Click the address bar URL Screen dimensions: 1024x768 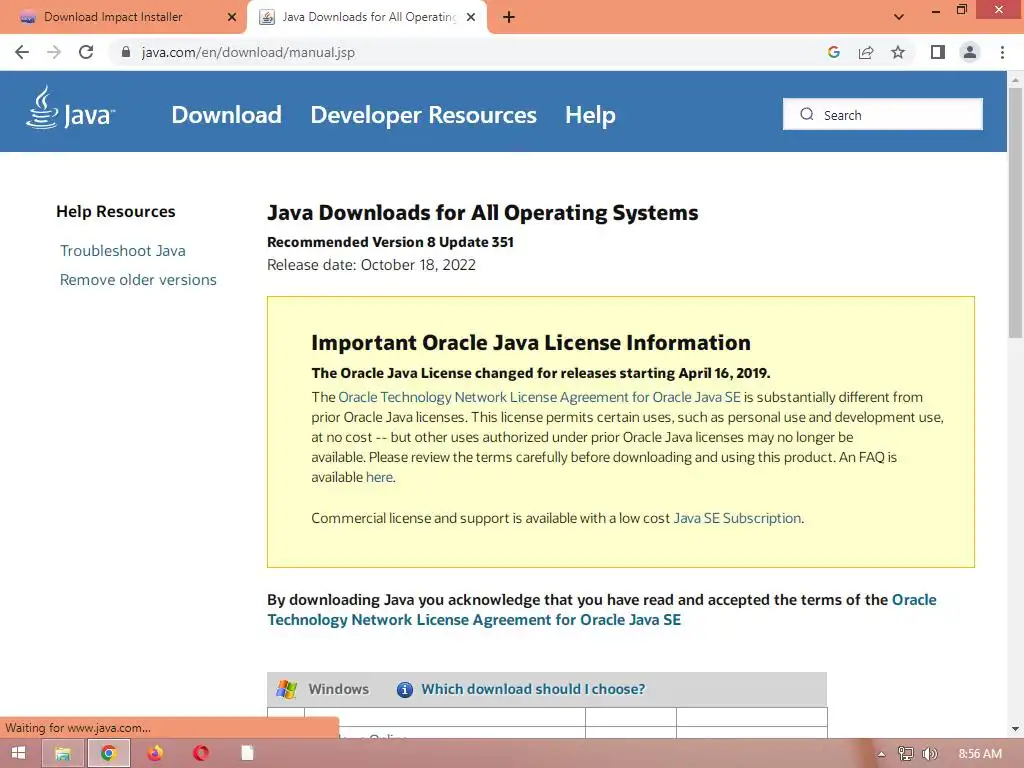click(x=248, y=52)
